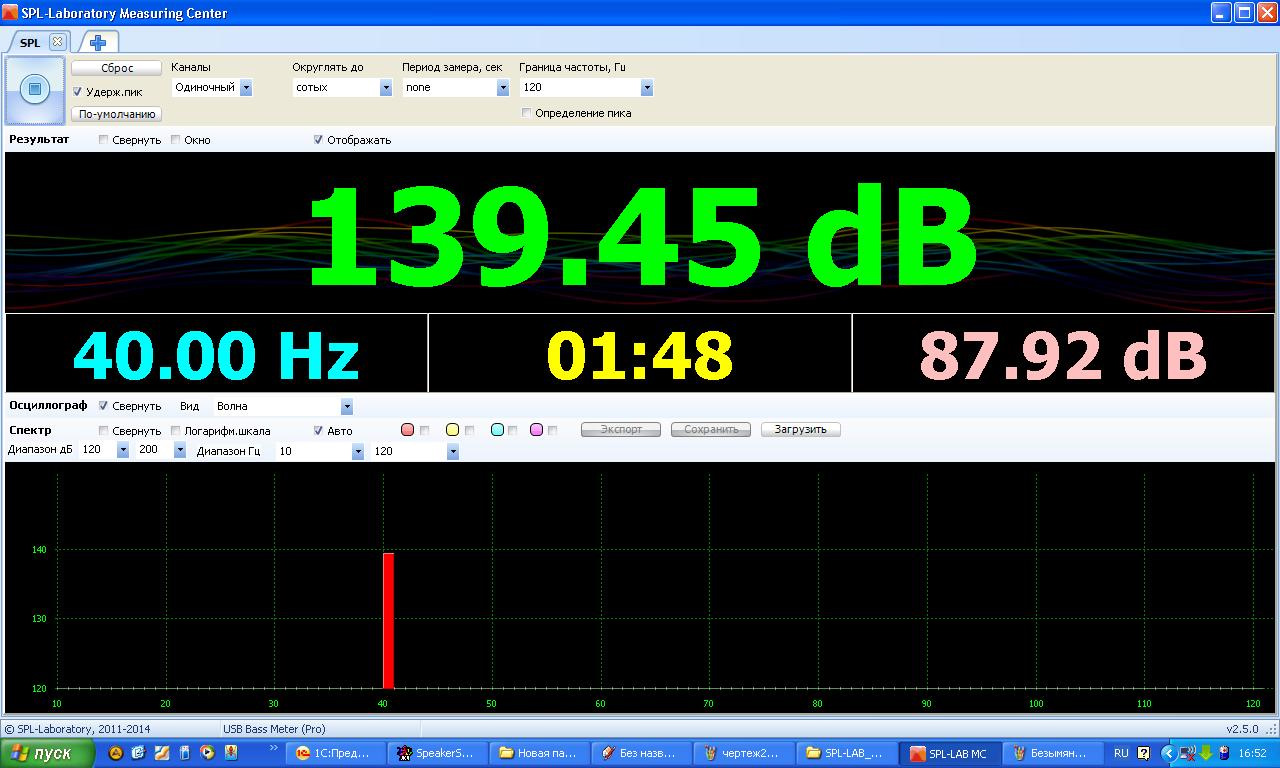Switch to SPL-LAB_... folder taskbar window

click(x=845, y=754)
